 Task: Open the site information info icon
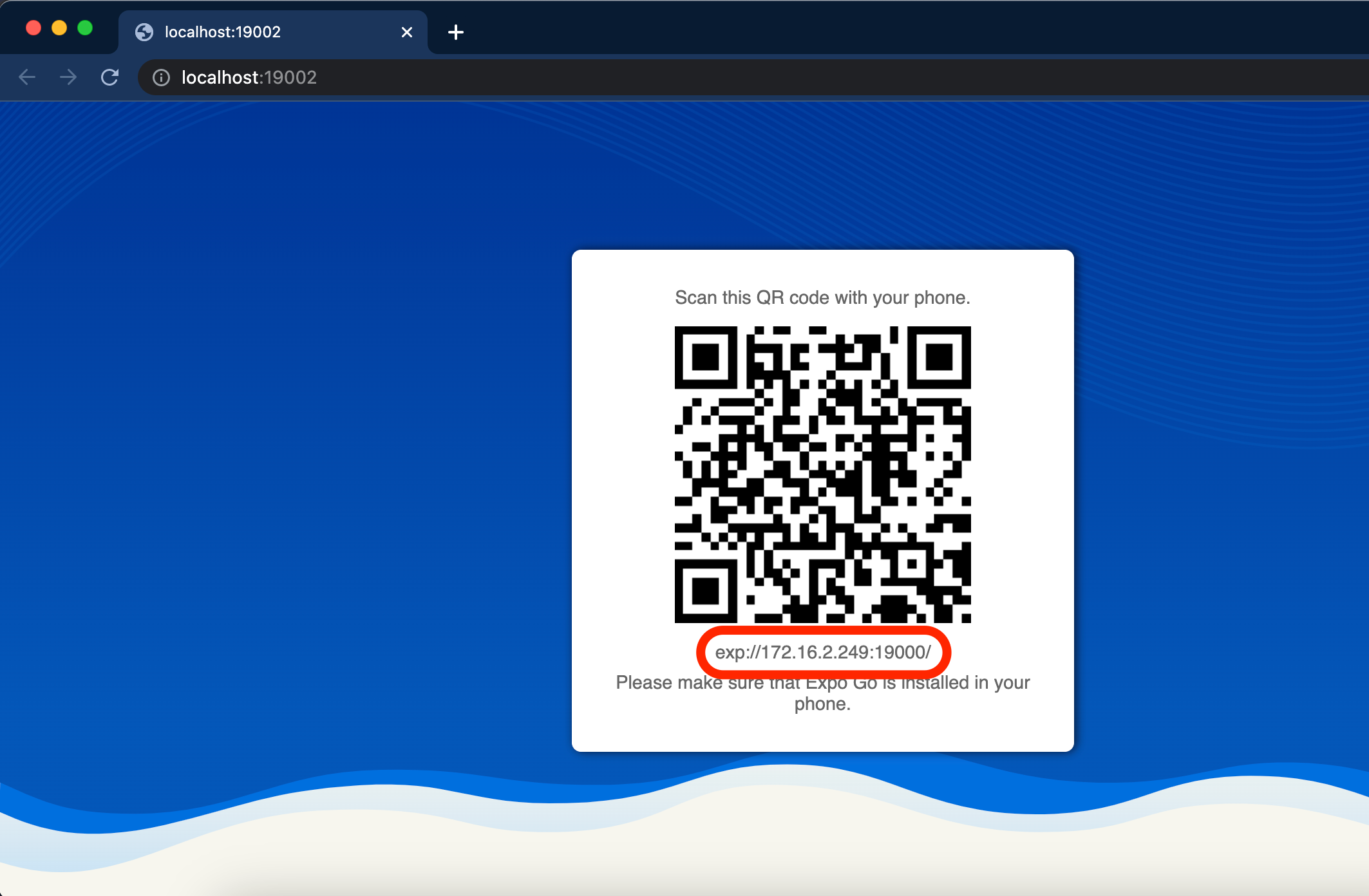tap(160, 77)
